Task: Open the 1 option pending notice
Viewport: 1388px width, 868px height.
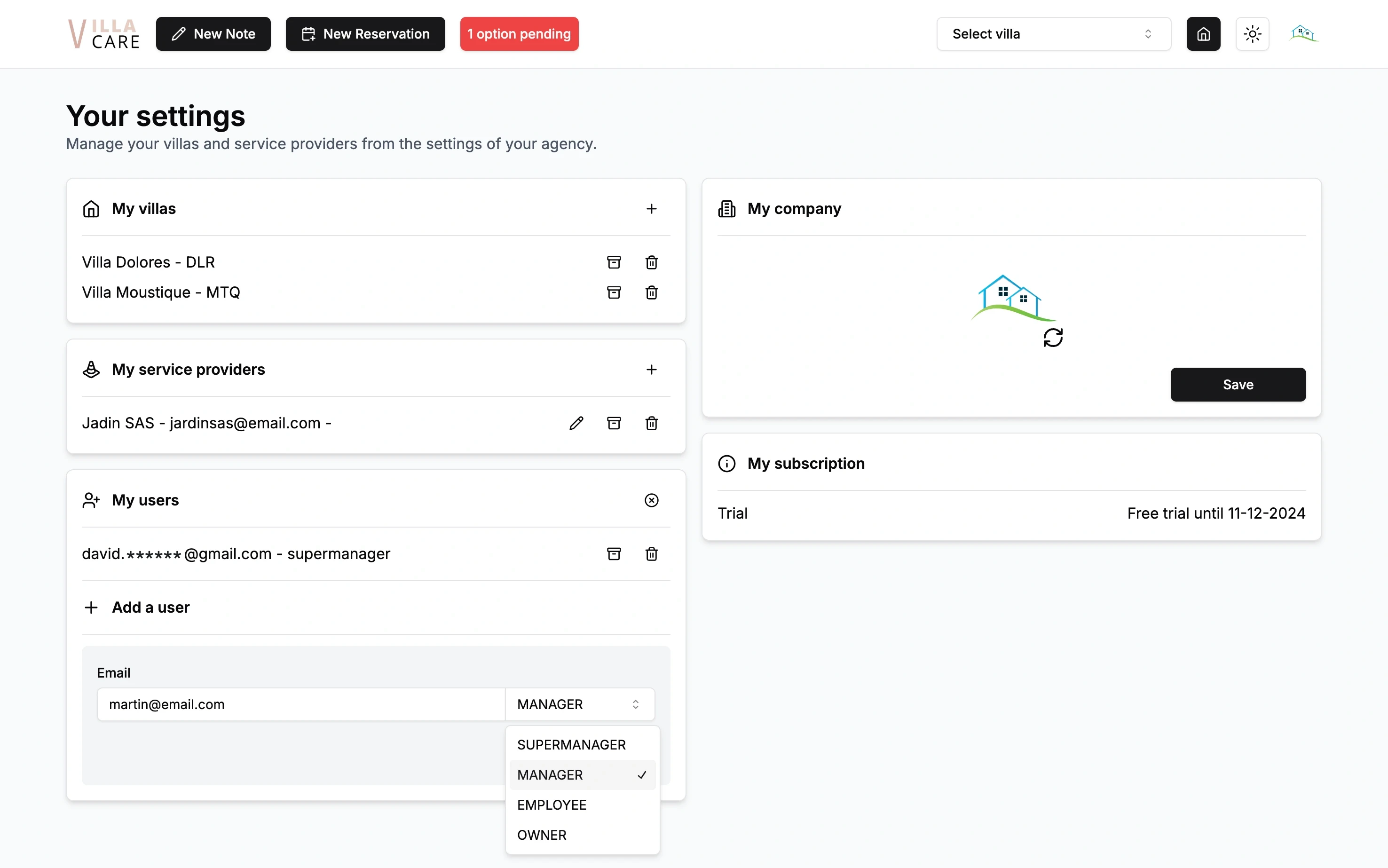Action: click(x=518, y=34)
